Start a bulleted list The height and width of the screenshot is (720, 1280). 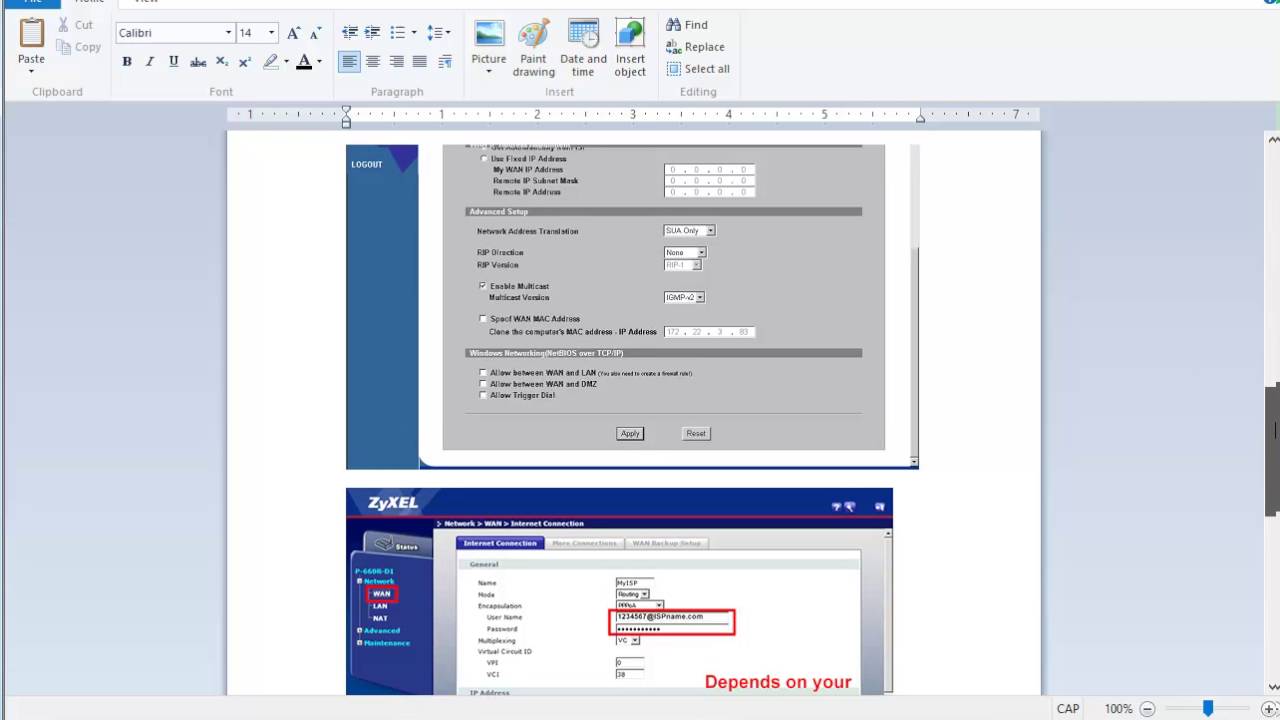click(397, 33)
